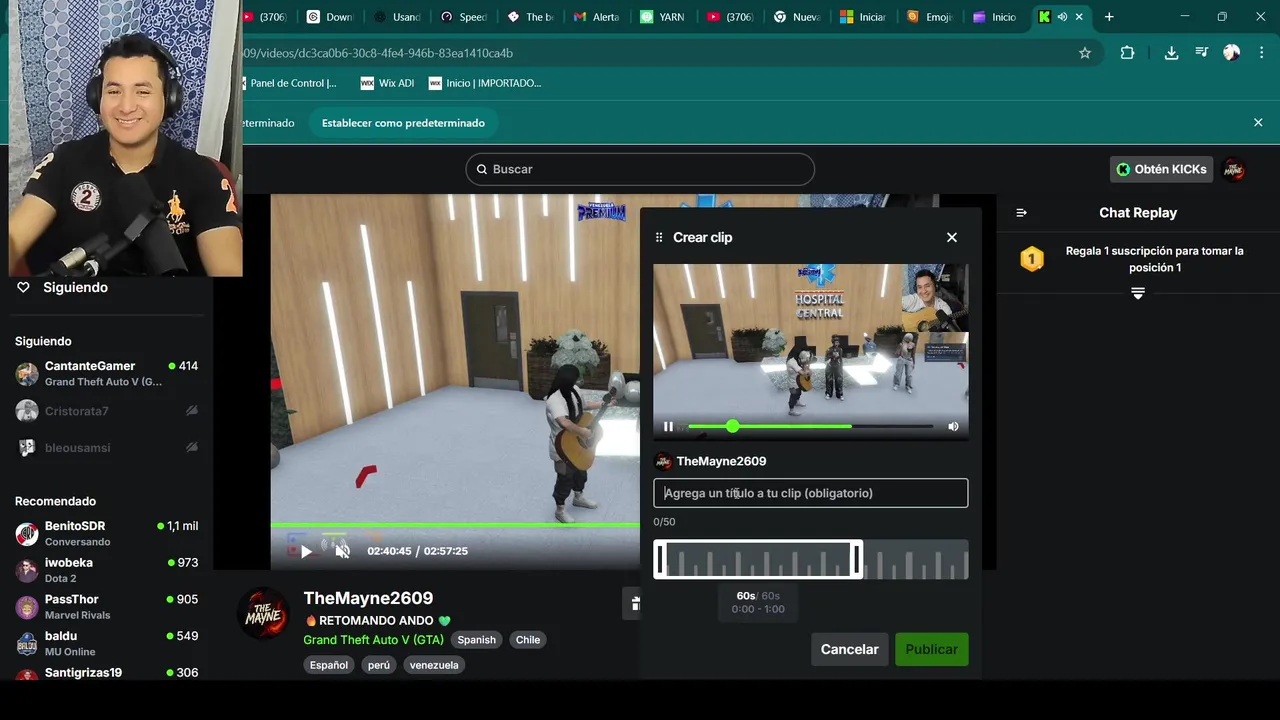Click the Obtén KICKs button

[x=1161, y=169]
